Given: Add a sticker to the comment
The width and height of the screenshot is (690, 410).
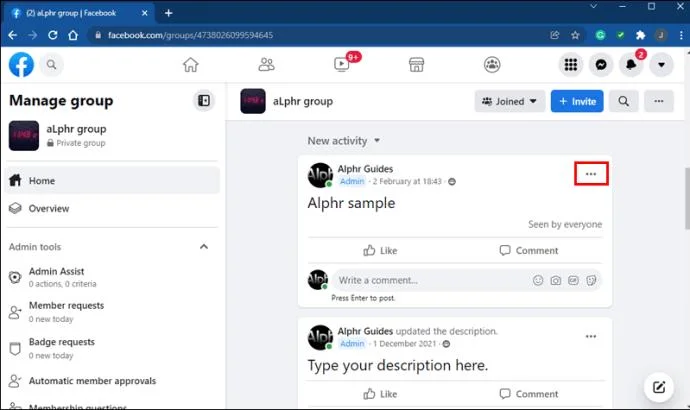Looking at the screenshot, I should point(591,280).
